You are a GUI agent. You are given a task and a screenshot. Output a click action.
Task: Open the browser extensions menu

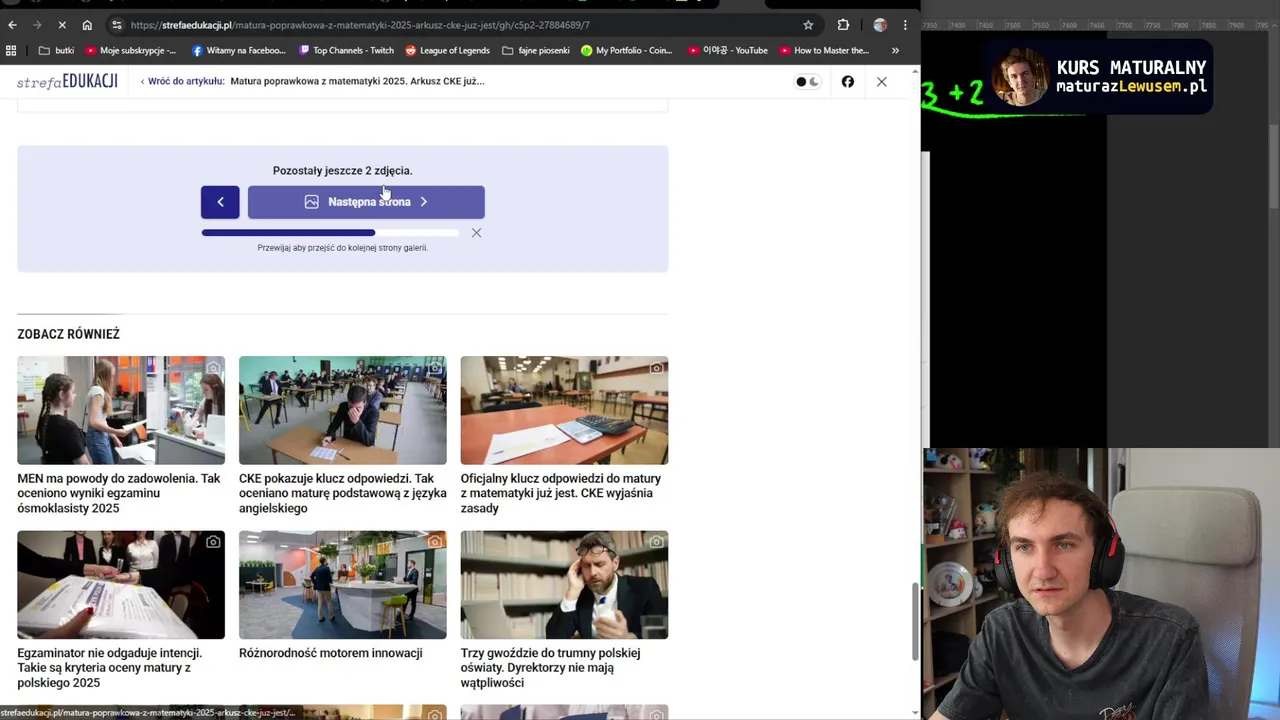(843, 25)
